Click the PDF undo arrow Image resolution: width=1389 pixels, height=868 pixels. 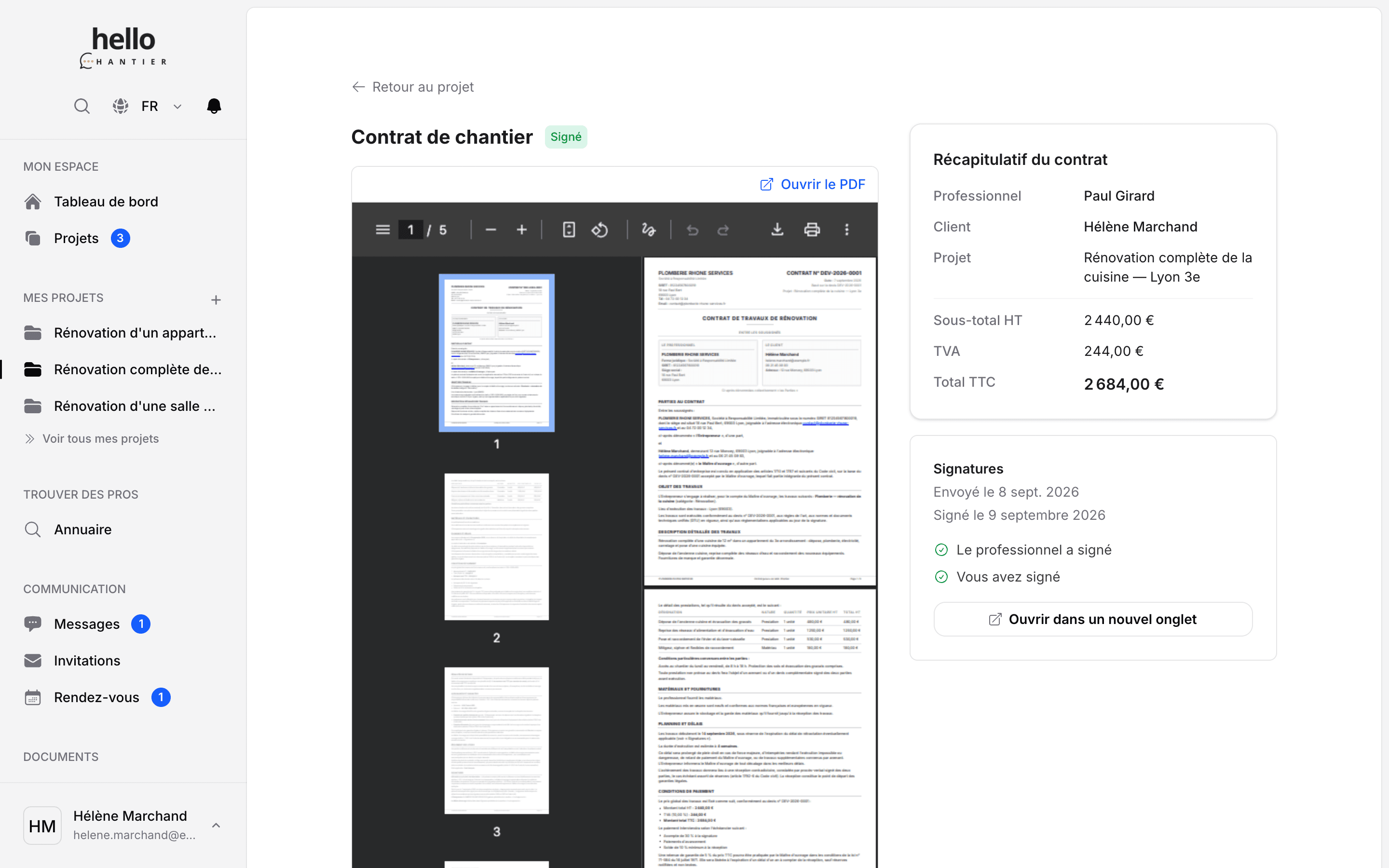pyautogui.click(x=693, y=230)
